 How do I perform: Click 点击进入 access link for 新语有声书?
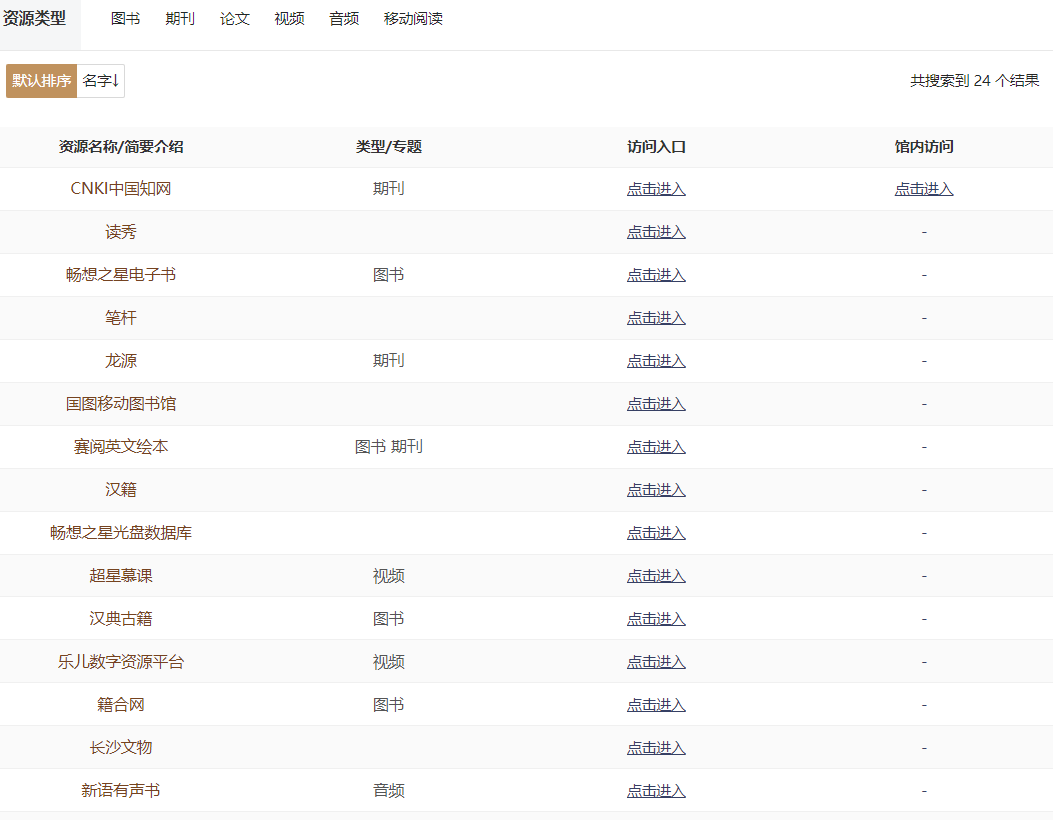click(656, 790)
